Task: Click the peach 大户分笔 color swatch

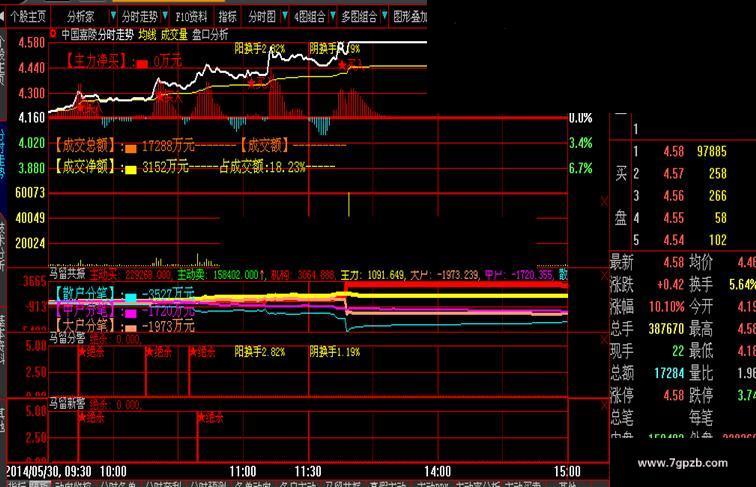Action: pyautogui.click(x=131, y=328)
